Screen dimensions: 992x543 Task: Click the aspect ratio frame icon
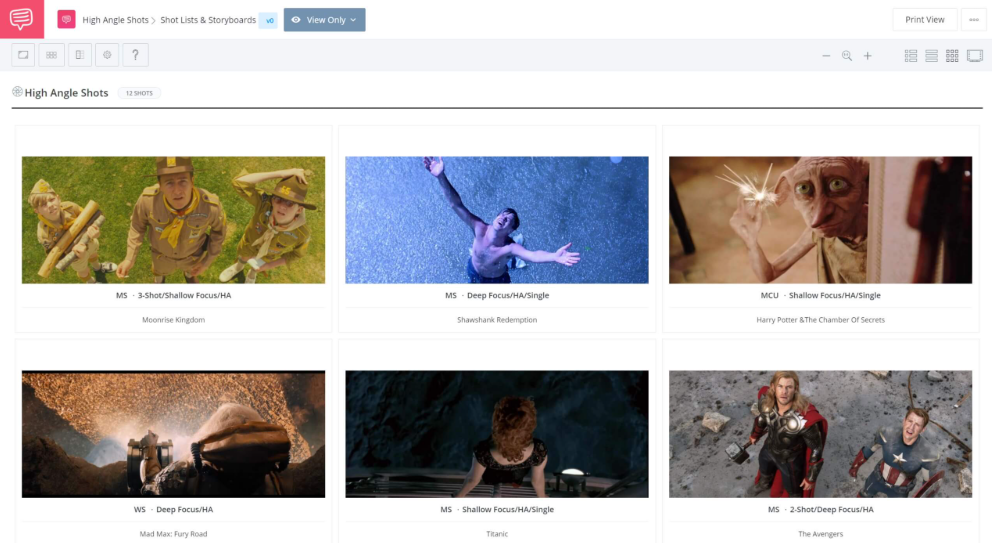point(23,55)
